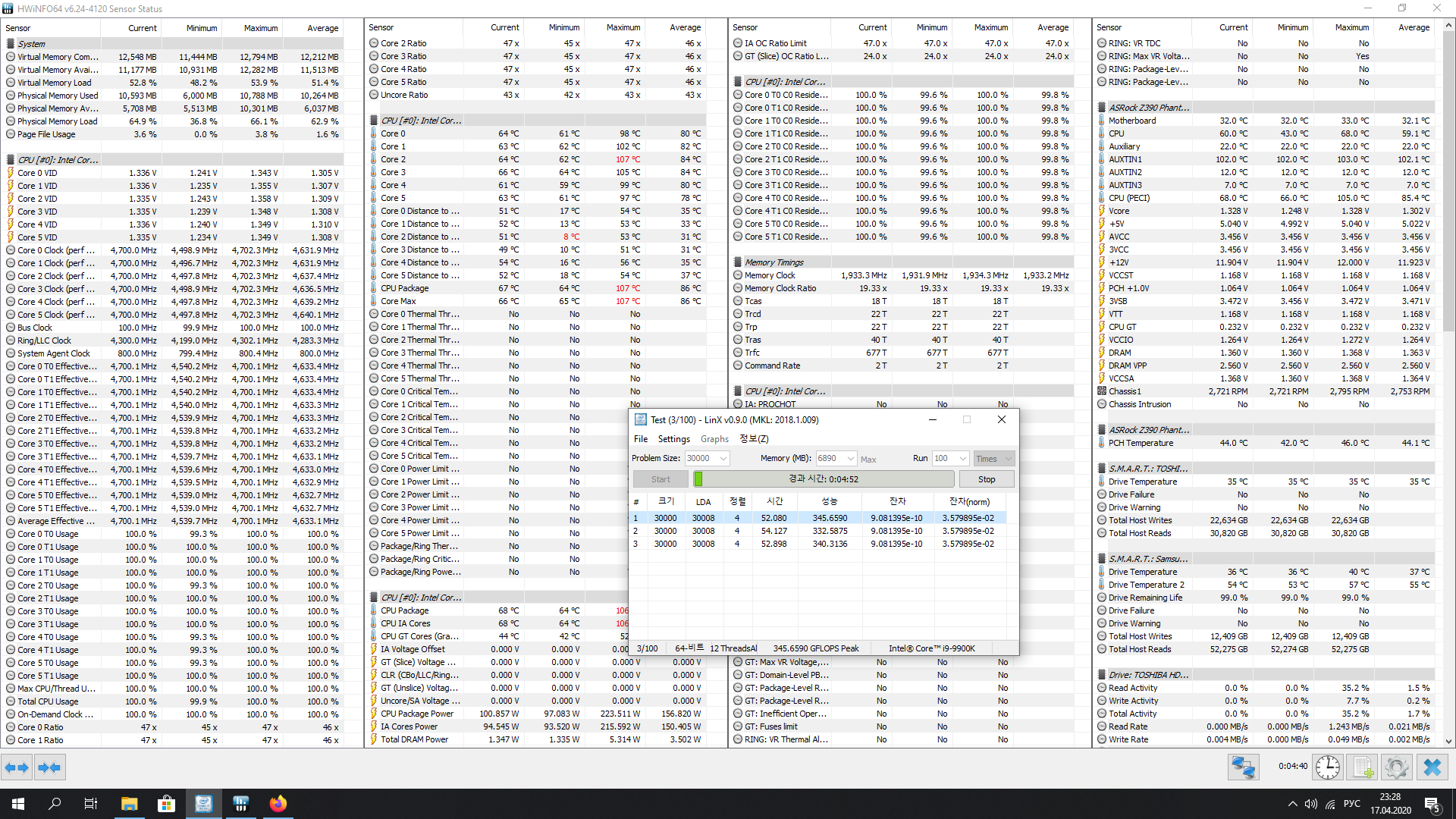Expand the Memory (MB) dropdown
This screenshot has width=1456, height=819.
click(x=851, y=459)
